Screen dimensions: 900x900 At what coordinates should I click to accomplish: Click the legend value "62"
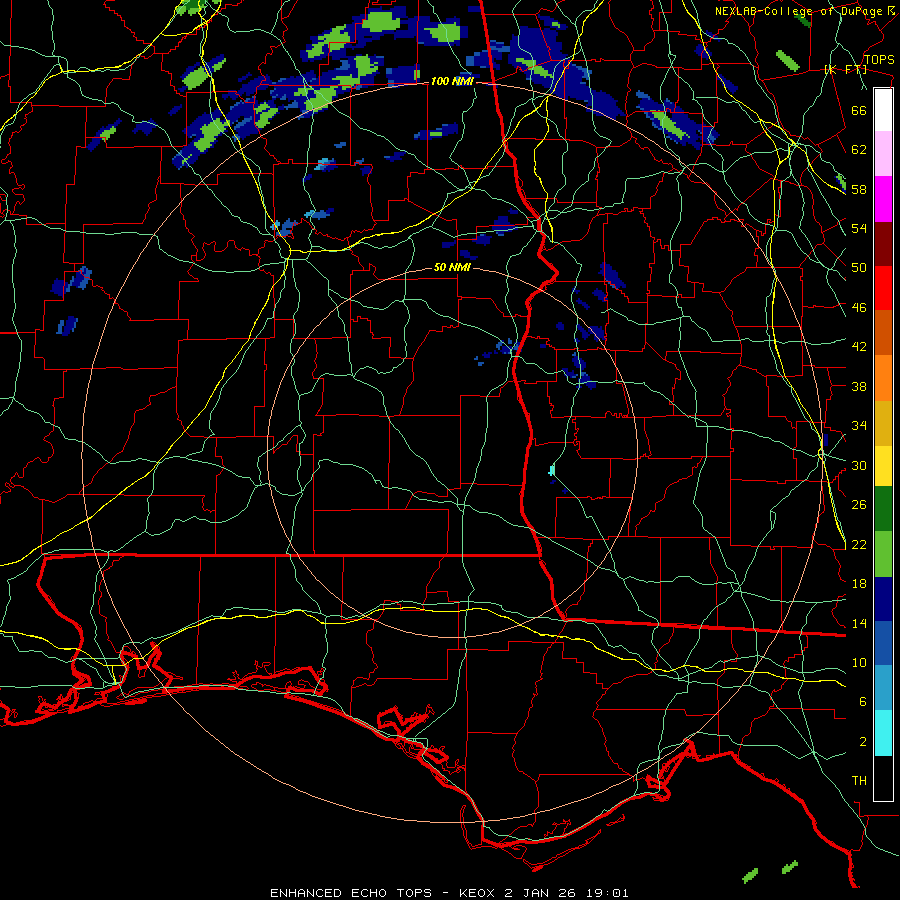click(x=859, y=150)
